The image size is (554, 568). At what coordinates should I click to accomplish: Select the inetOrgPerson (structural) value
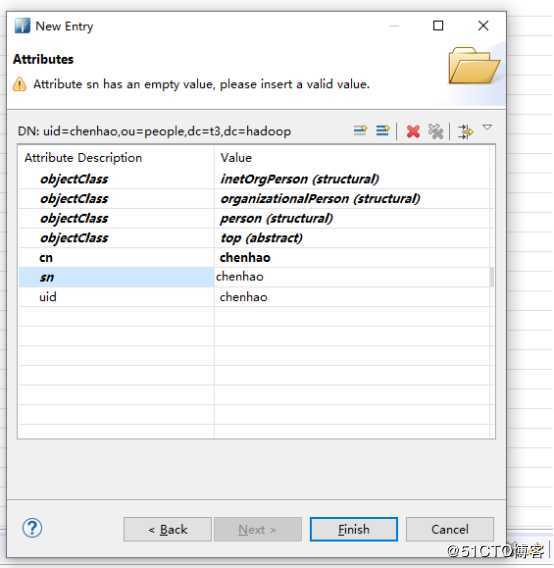[x=300, y=179]
